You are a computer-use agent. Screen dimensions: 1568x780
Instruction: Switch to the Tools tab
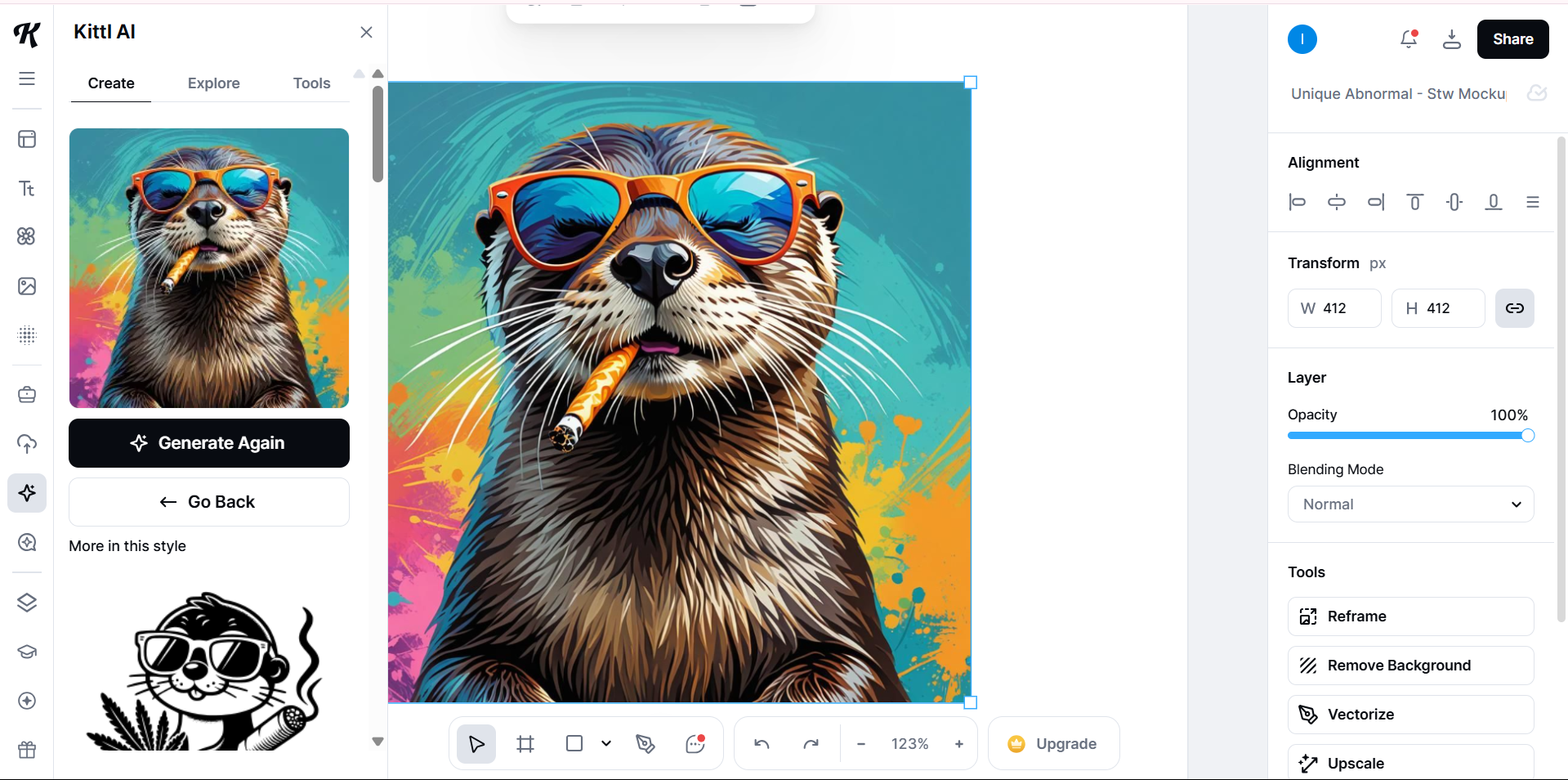311,83
